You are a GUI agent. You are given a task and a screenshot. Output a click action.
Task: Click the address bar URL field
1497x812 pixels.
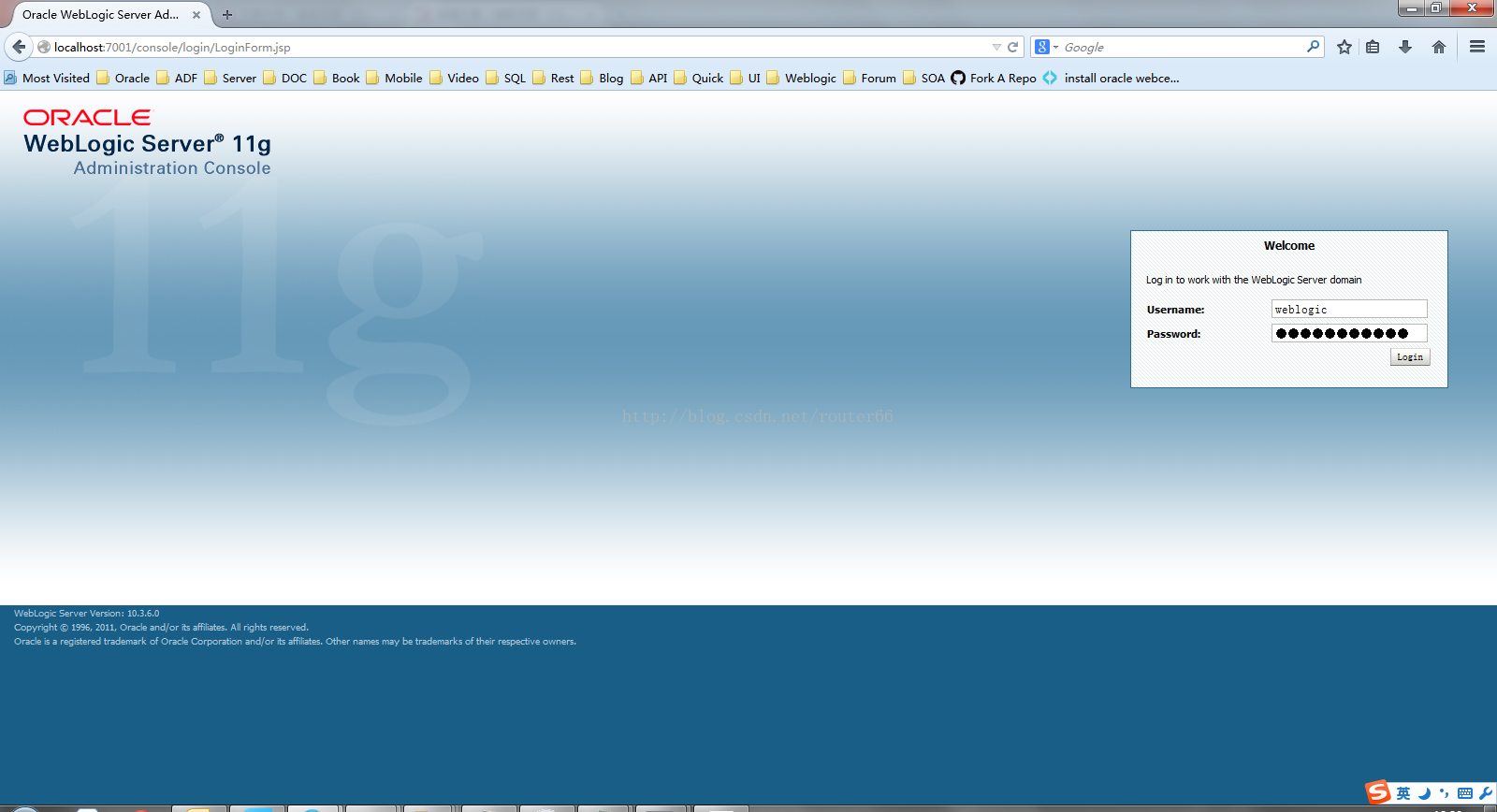click(521, 47)
